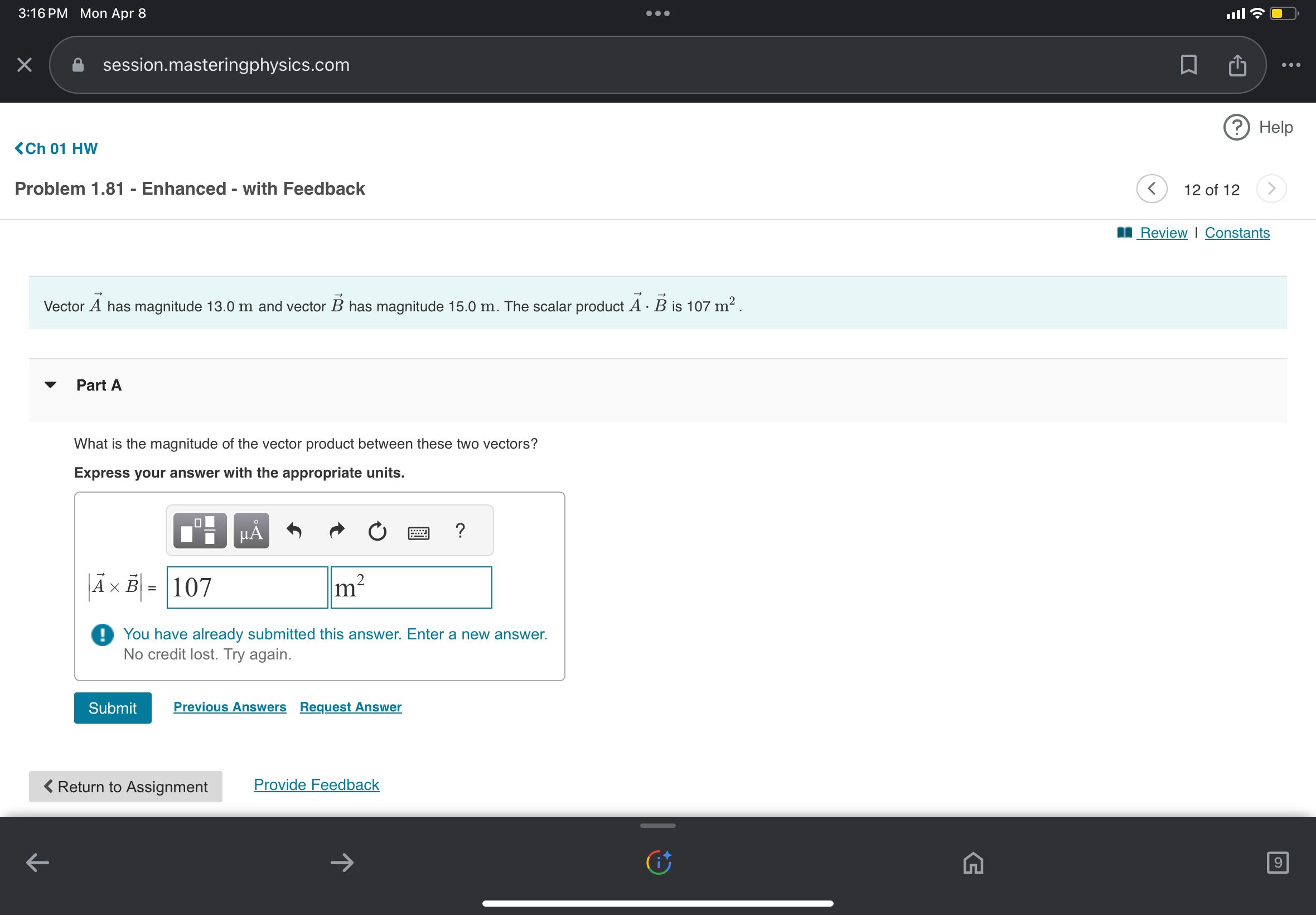This screenshot has height=915, width=1316.
Task: Open the tab switcher showing 9 tabs
Action: [x=1277, y=861]
